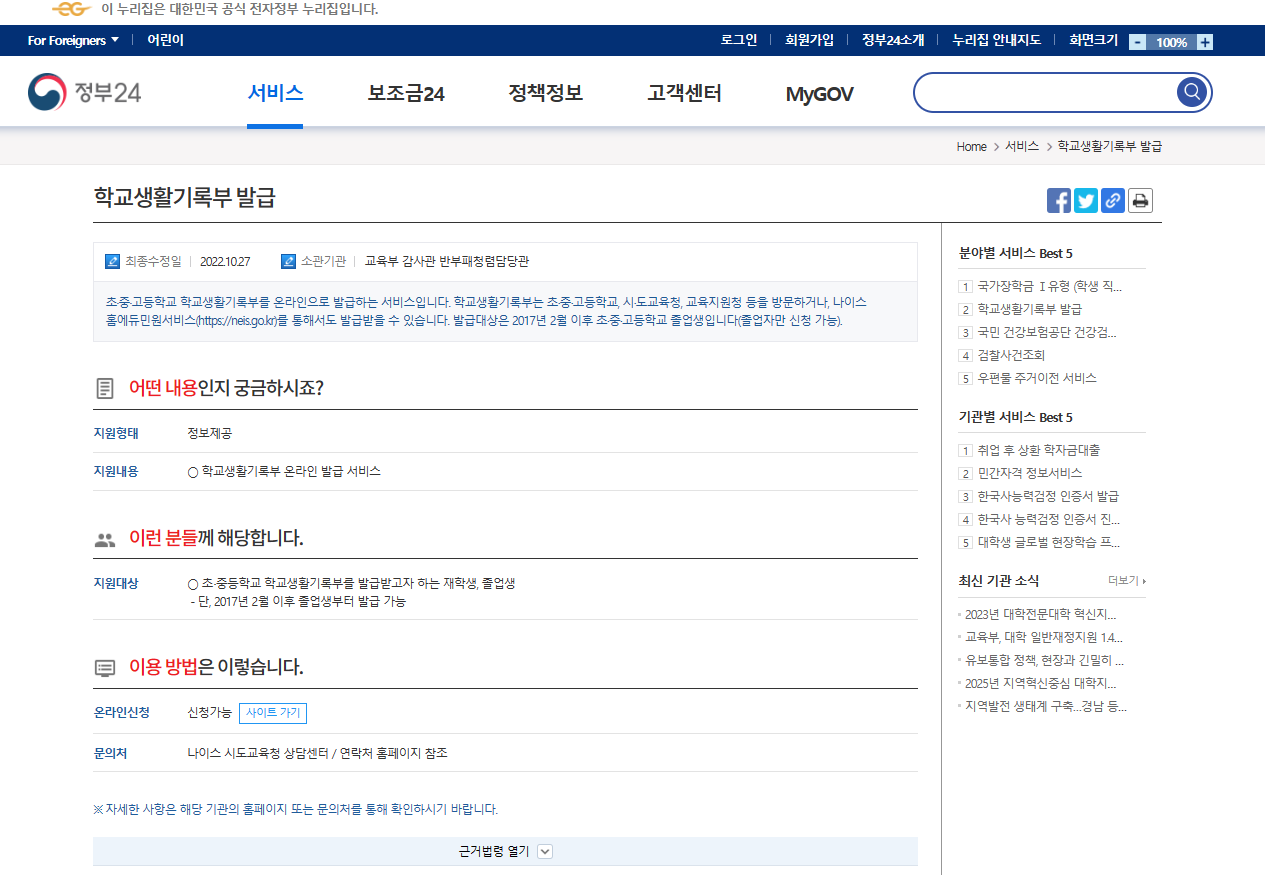The height and width of the screenshot is (875, 1265).
Task: Copy the page URL with the link icon
Action: pyautogui.click(x=1112, y=200)
